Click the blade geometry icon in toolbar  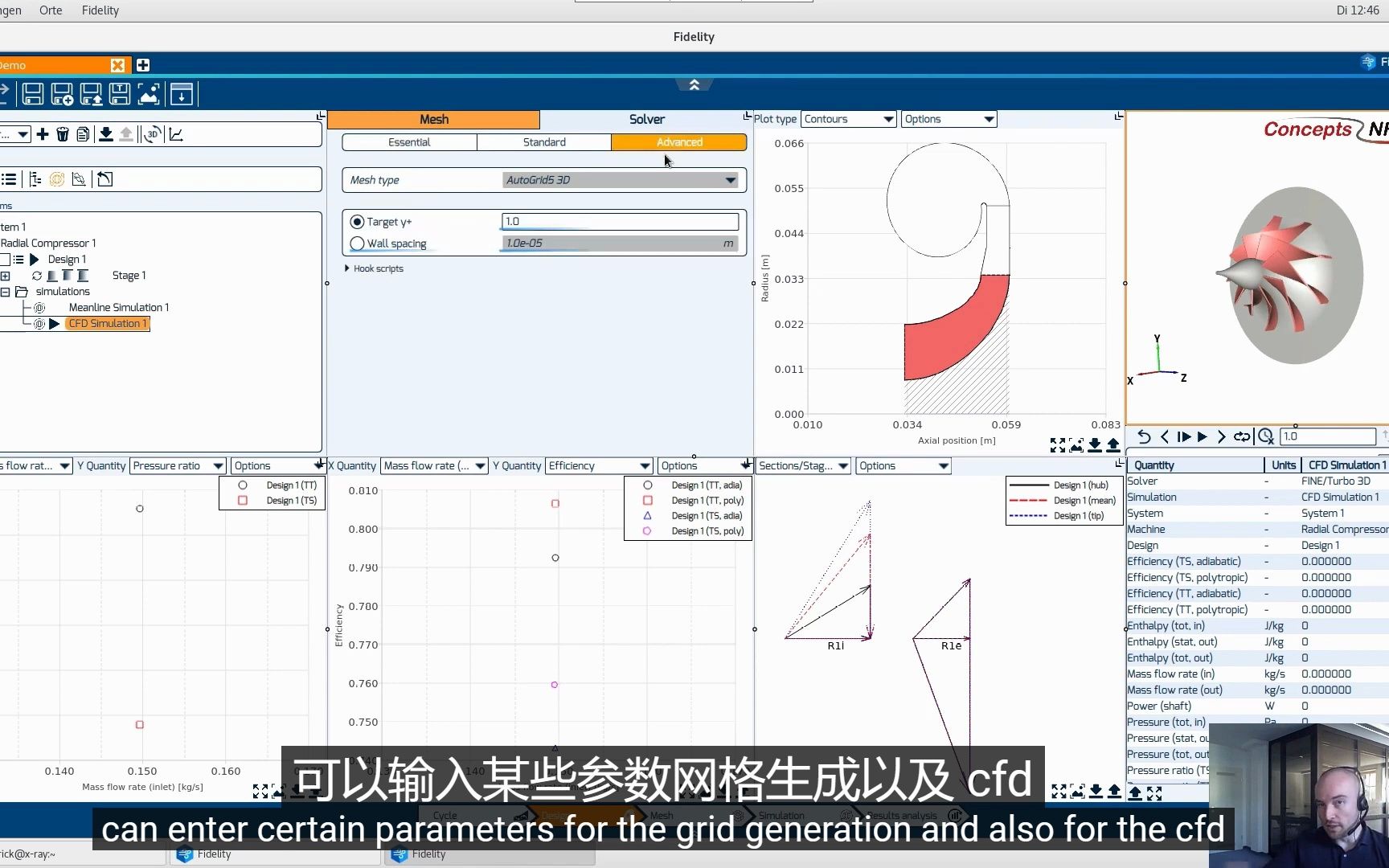[79, 179]
